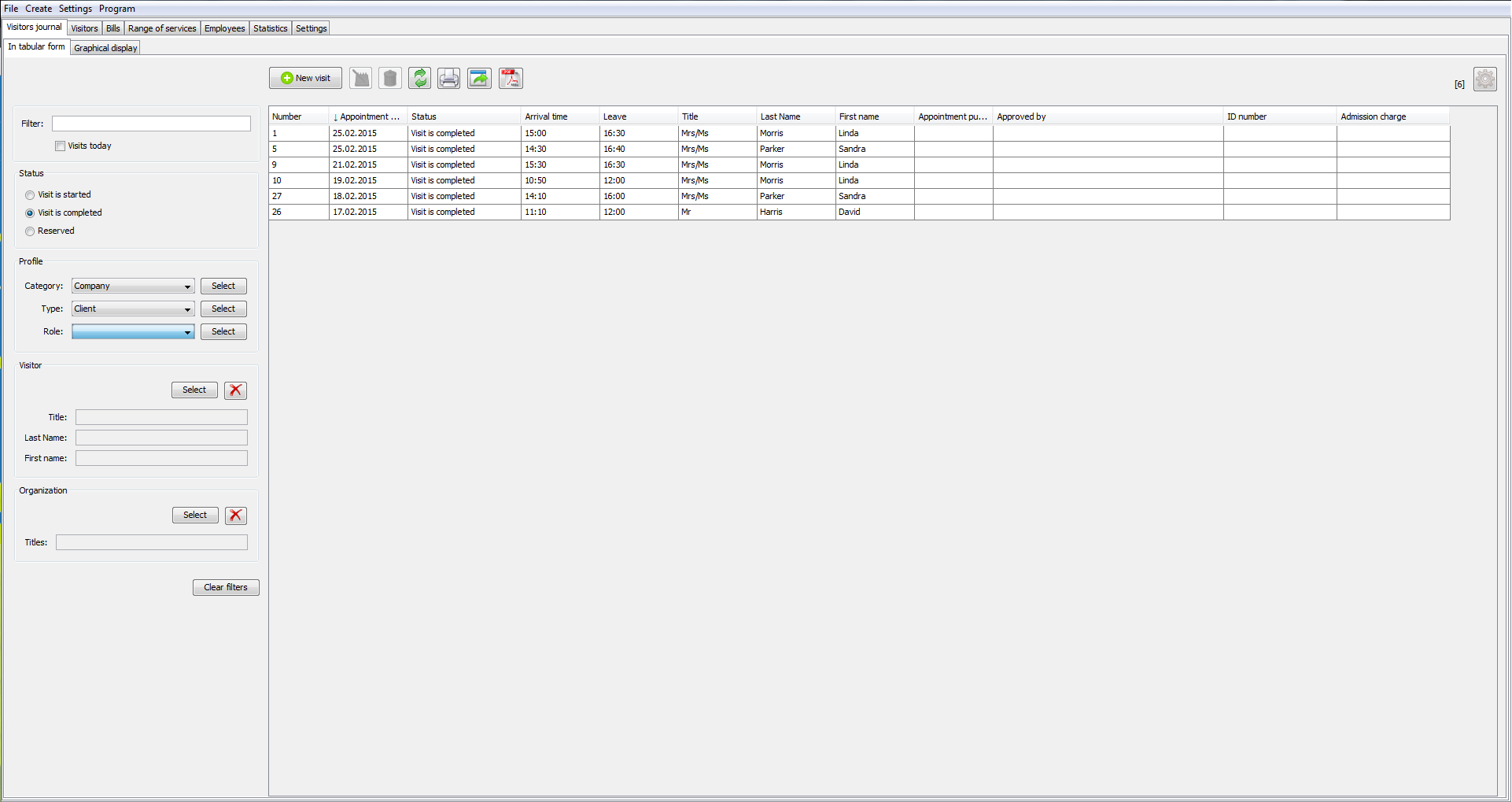Open the File menu

11,9
